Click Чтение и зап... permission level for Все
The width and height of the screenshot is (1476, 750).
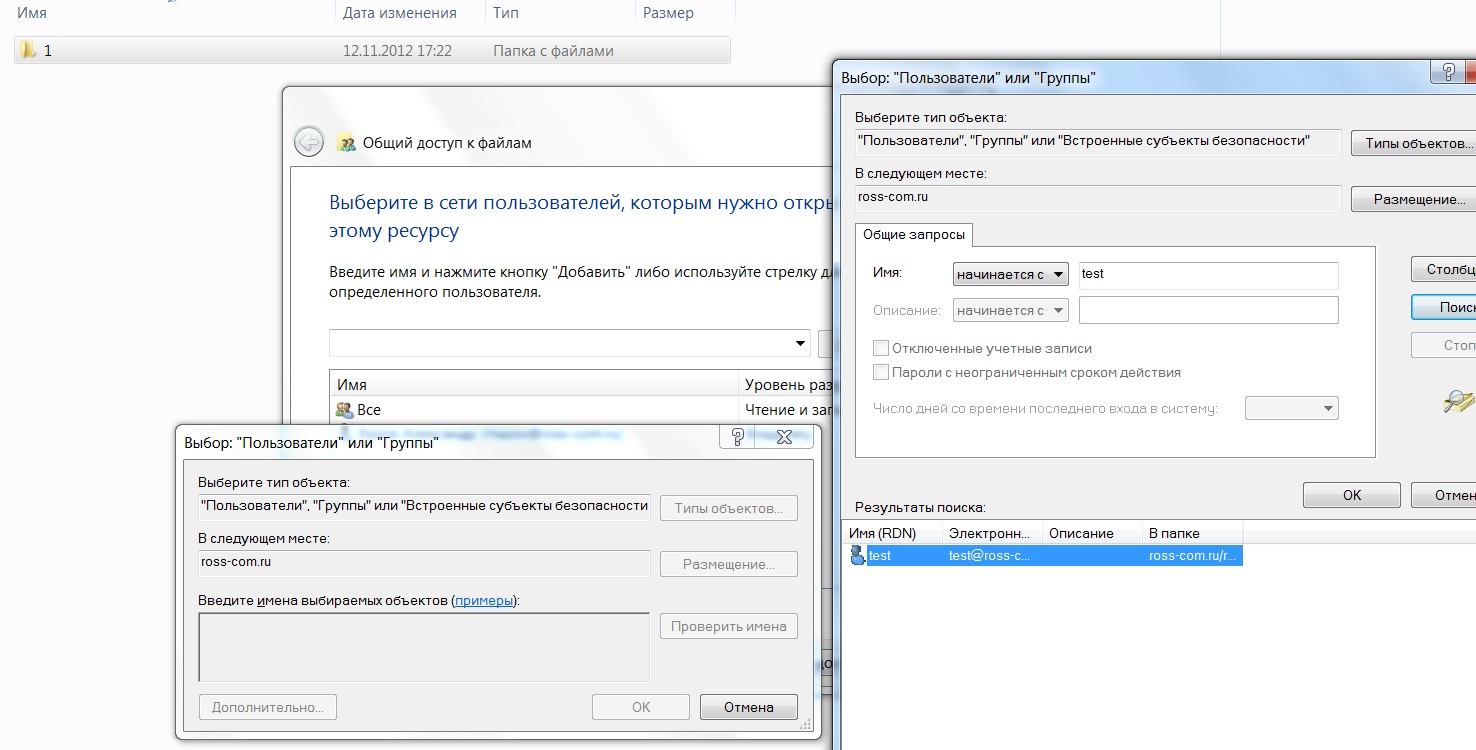coord(787,409)
